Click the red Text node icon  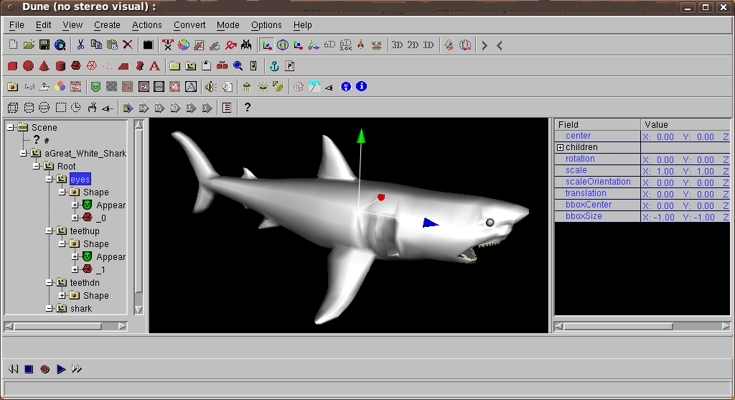coord(154,66)
